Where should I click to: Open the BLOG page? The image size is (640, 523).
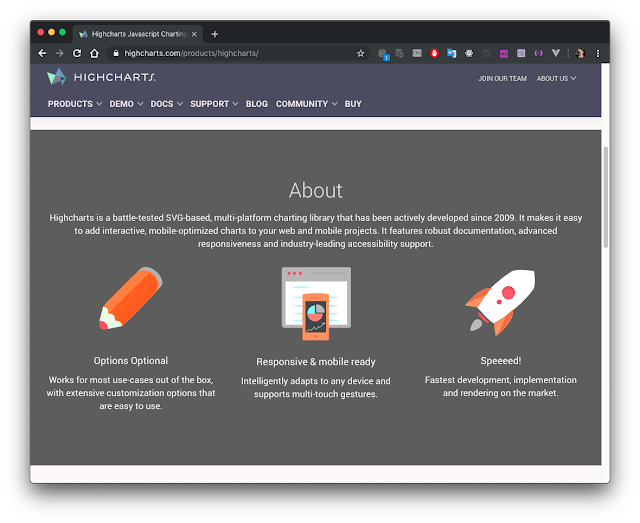pyautogui.click(x=257, y=104)
